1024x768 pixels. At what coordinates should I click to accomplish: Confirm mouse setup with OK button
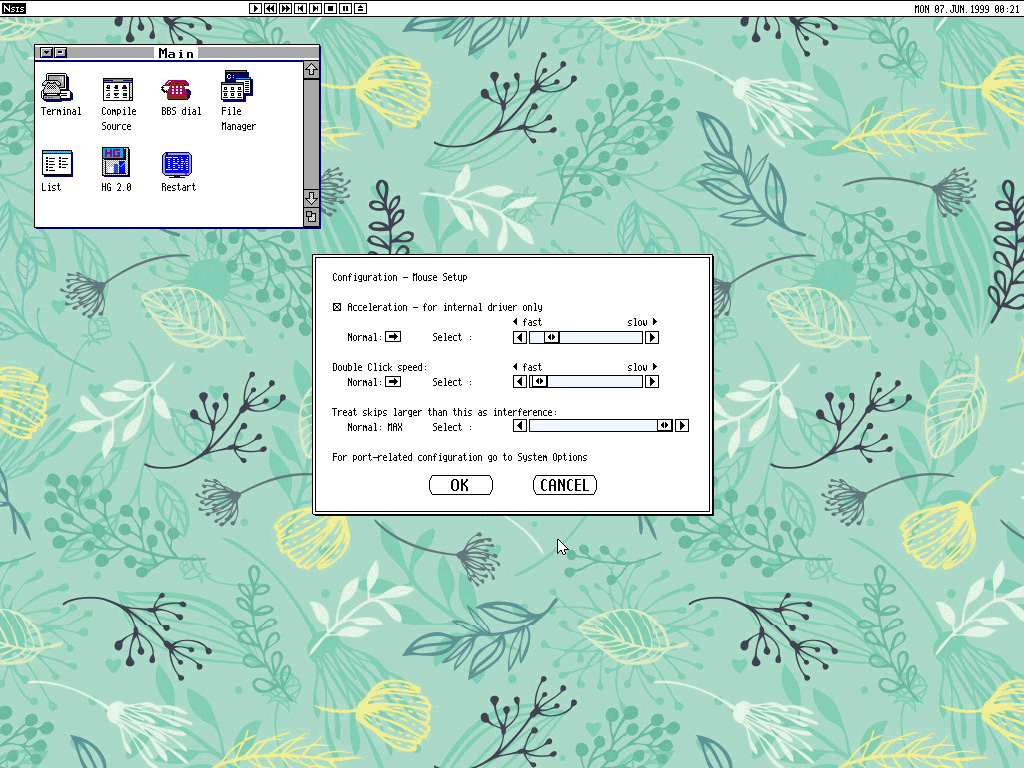tap(460, 485)
